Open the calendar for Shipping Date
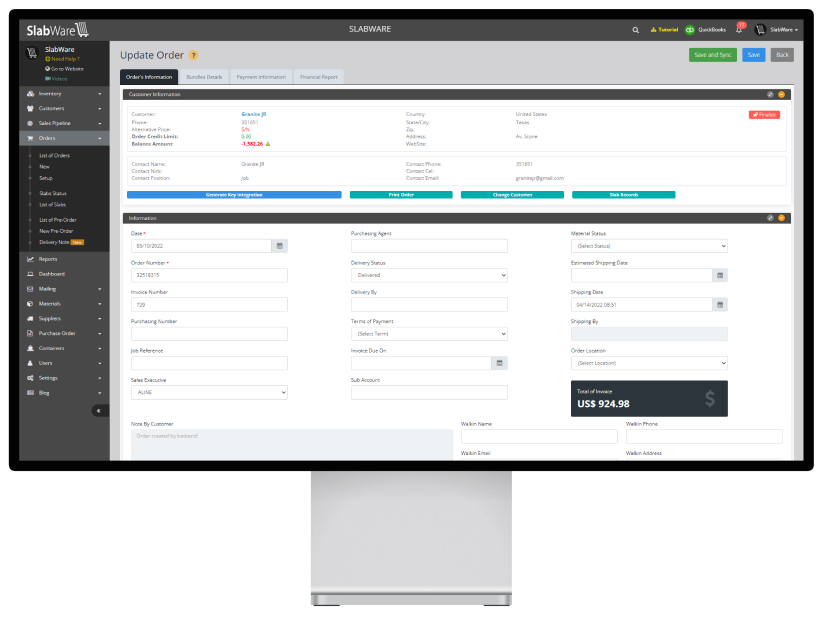The height and width of the screenshot is (621, 823). 720,304
